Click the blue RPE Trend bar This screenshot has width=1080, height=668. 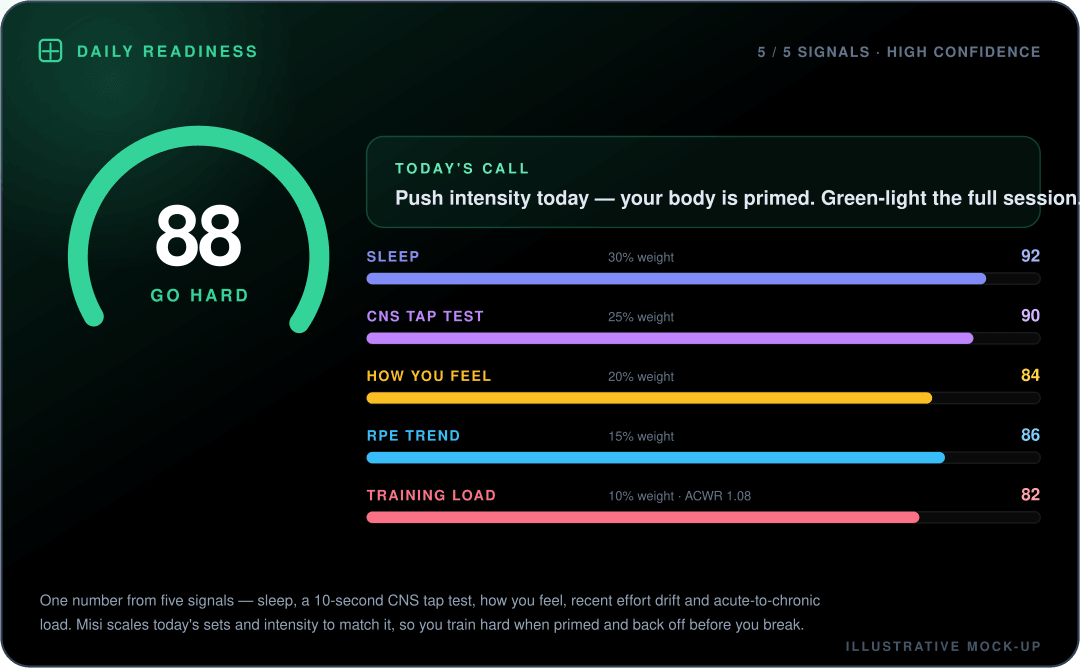tap(656, 458)
